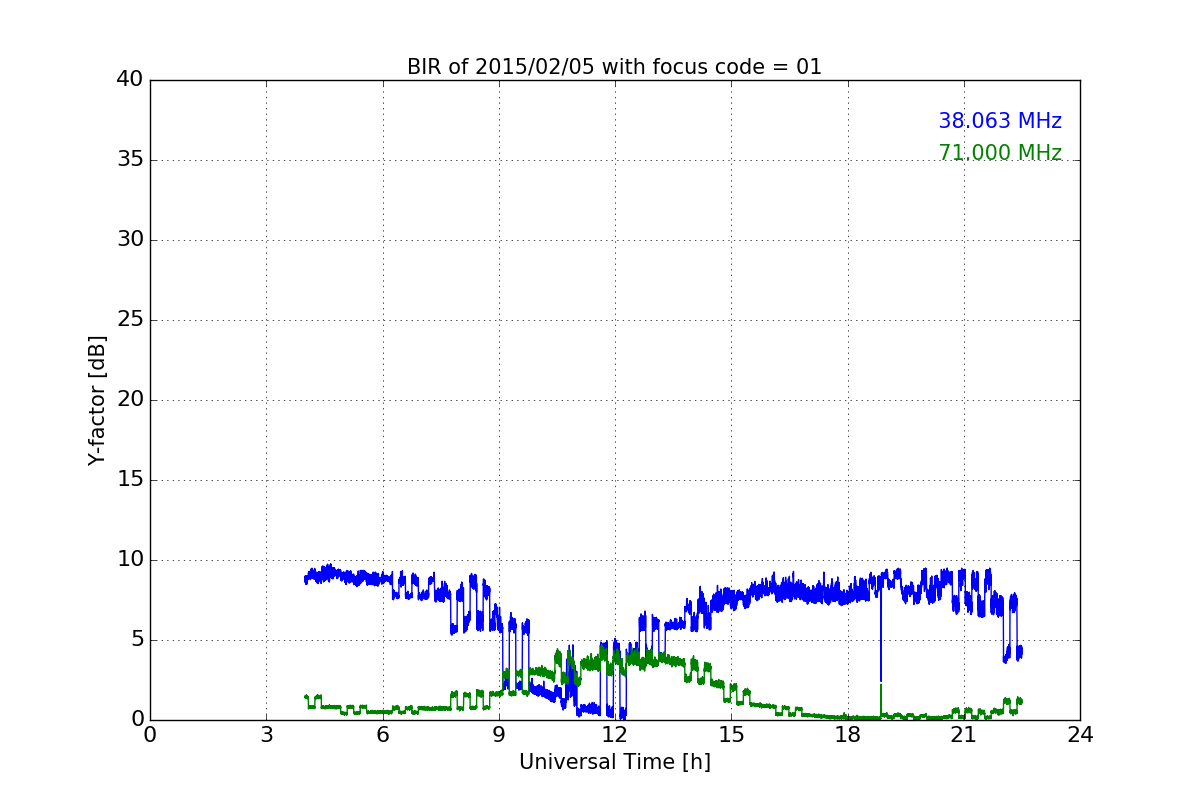Click the y-axis tick label "15"
The height and width of the screenshot is (800, 1200).
131,480
